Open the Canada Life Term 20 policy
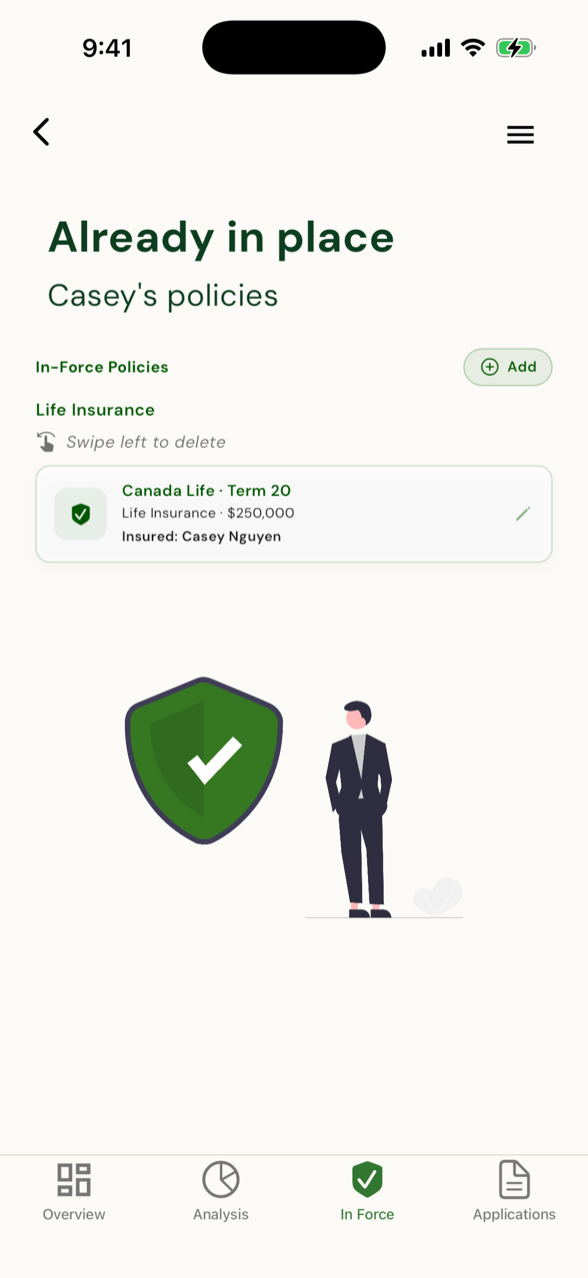 click(294, 514)
